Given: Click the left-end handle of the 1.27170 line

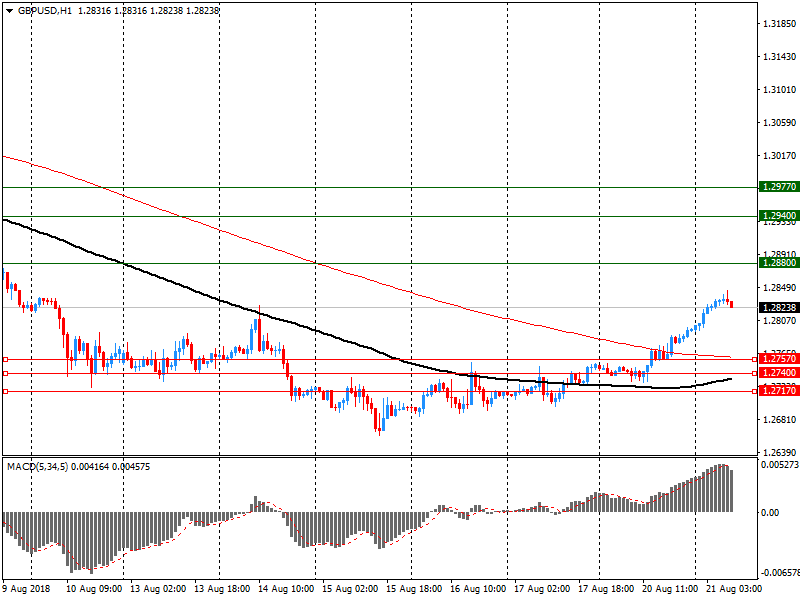Looking at the screenshot, I should tap(6, 391).
